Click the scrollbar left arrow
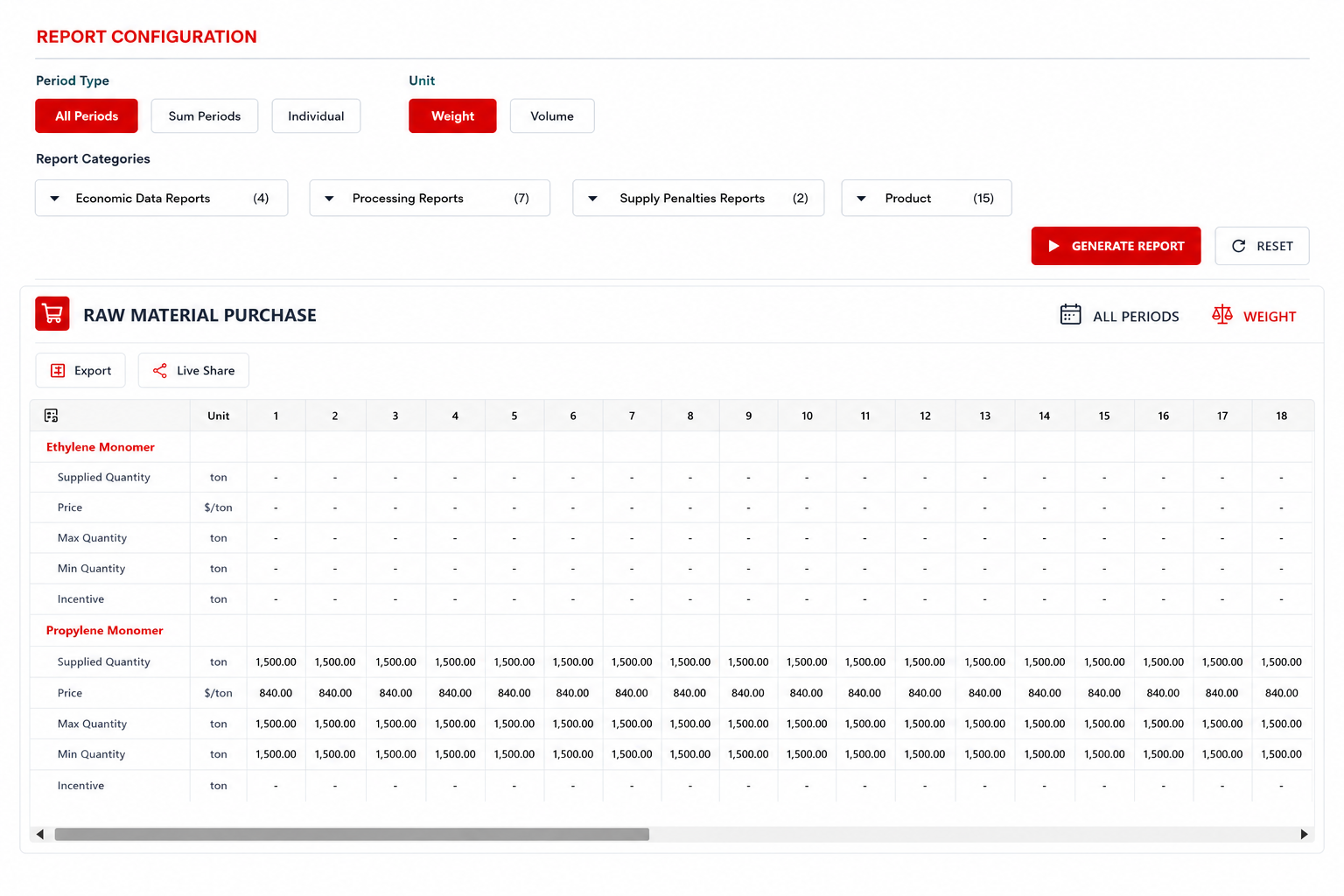This screenshot has width=1344, height=896. [x=39, y=835]
